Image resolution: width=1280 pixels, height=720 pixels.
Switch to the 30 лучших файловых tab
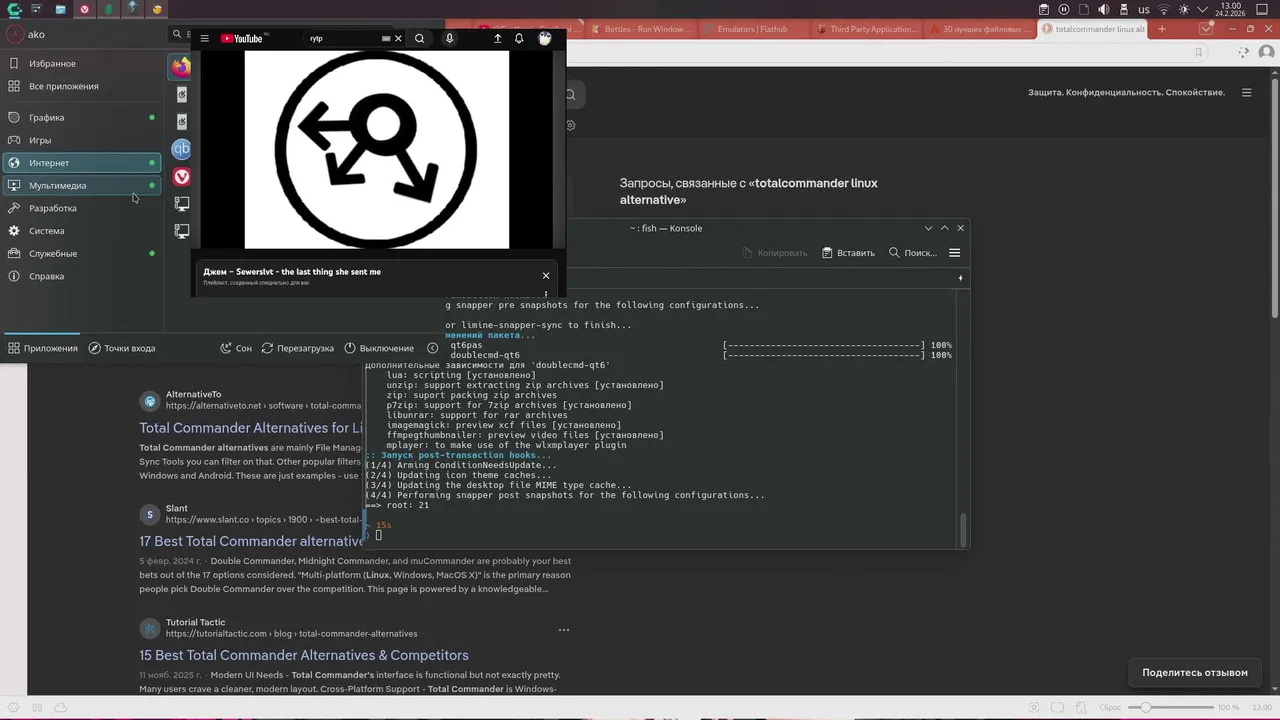coord(980,29)
